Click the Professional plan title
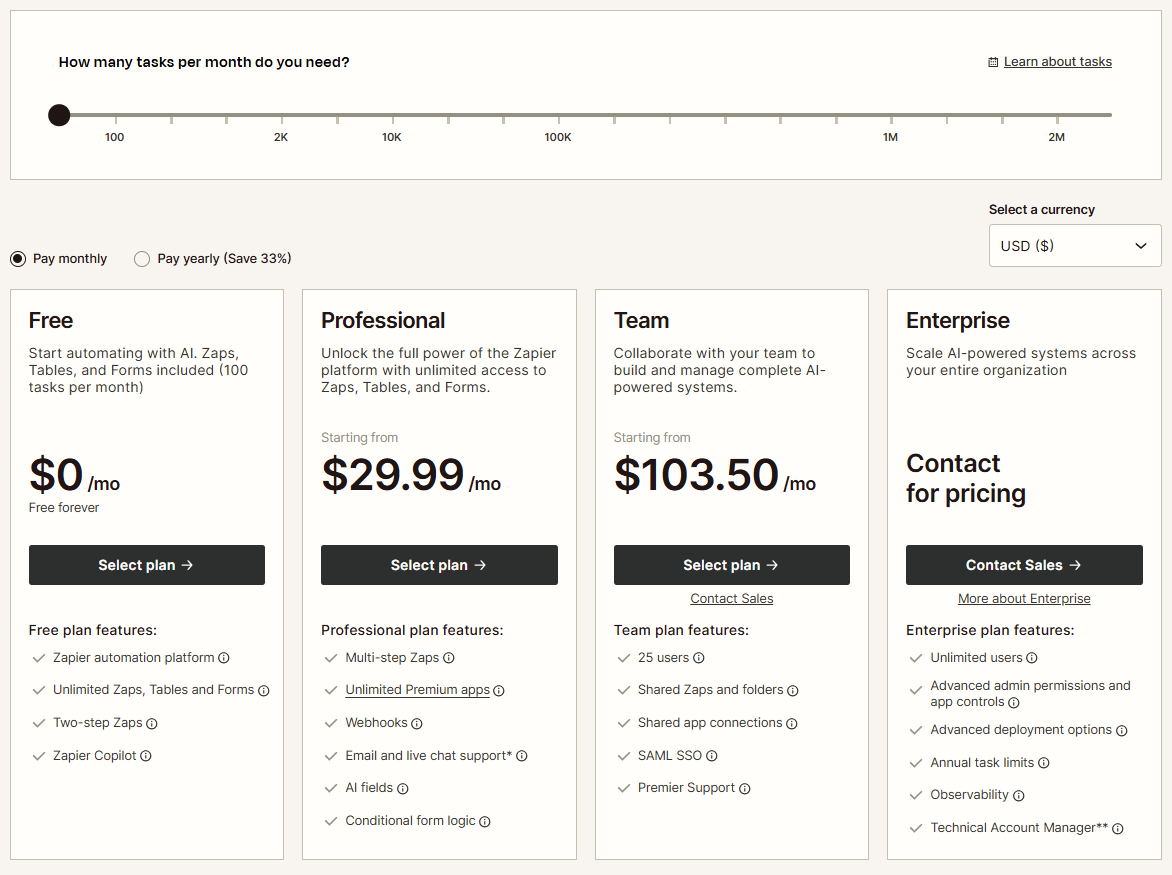Viewport: 1172px width, 875px height. coord(383,321)
